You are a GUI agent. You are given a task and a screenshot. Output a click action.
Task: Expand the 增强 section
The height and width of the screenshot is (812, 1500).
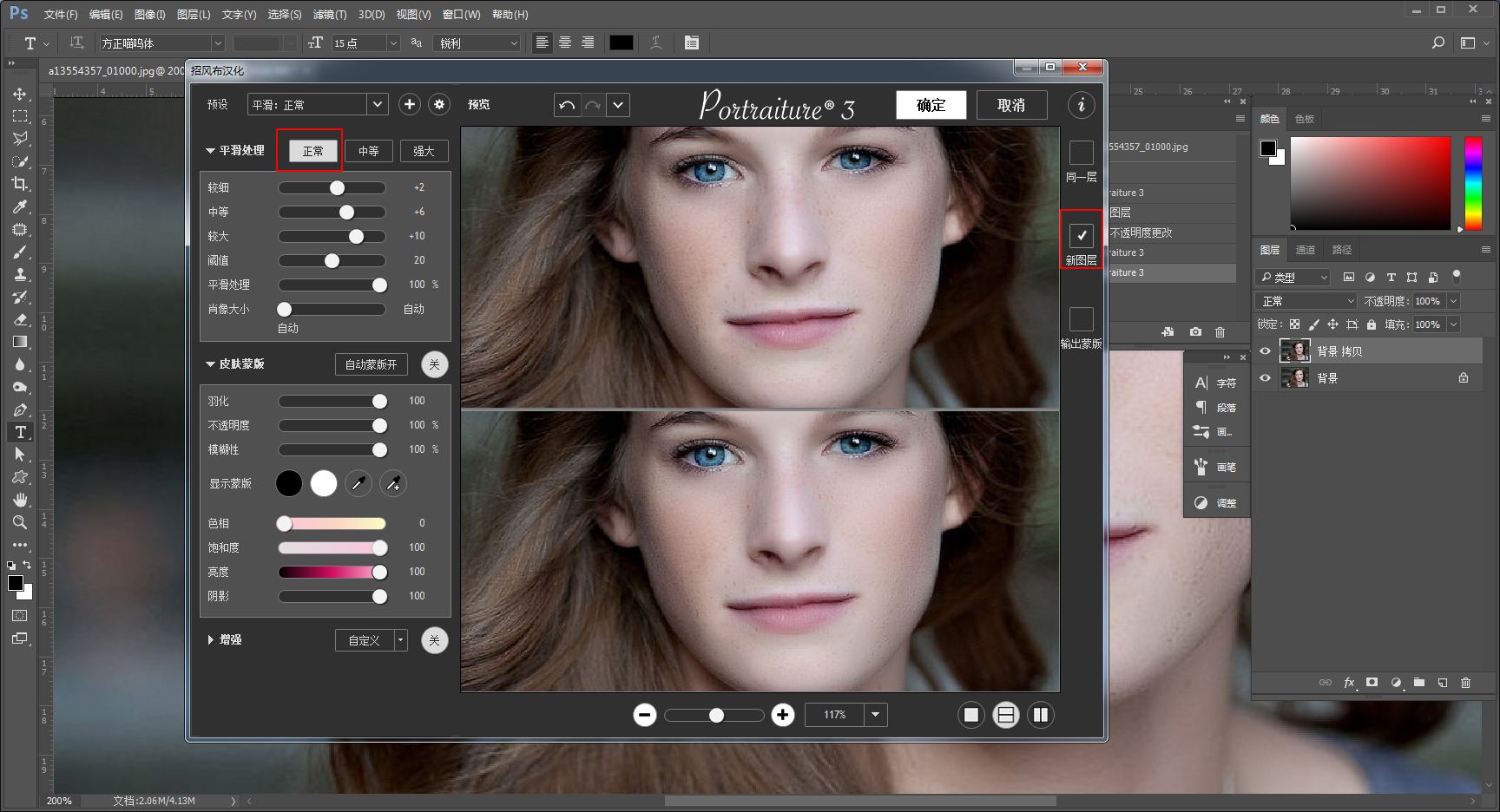click(210, 640)
